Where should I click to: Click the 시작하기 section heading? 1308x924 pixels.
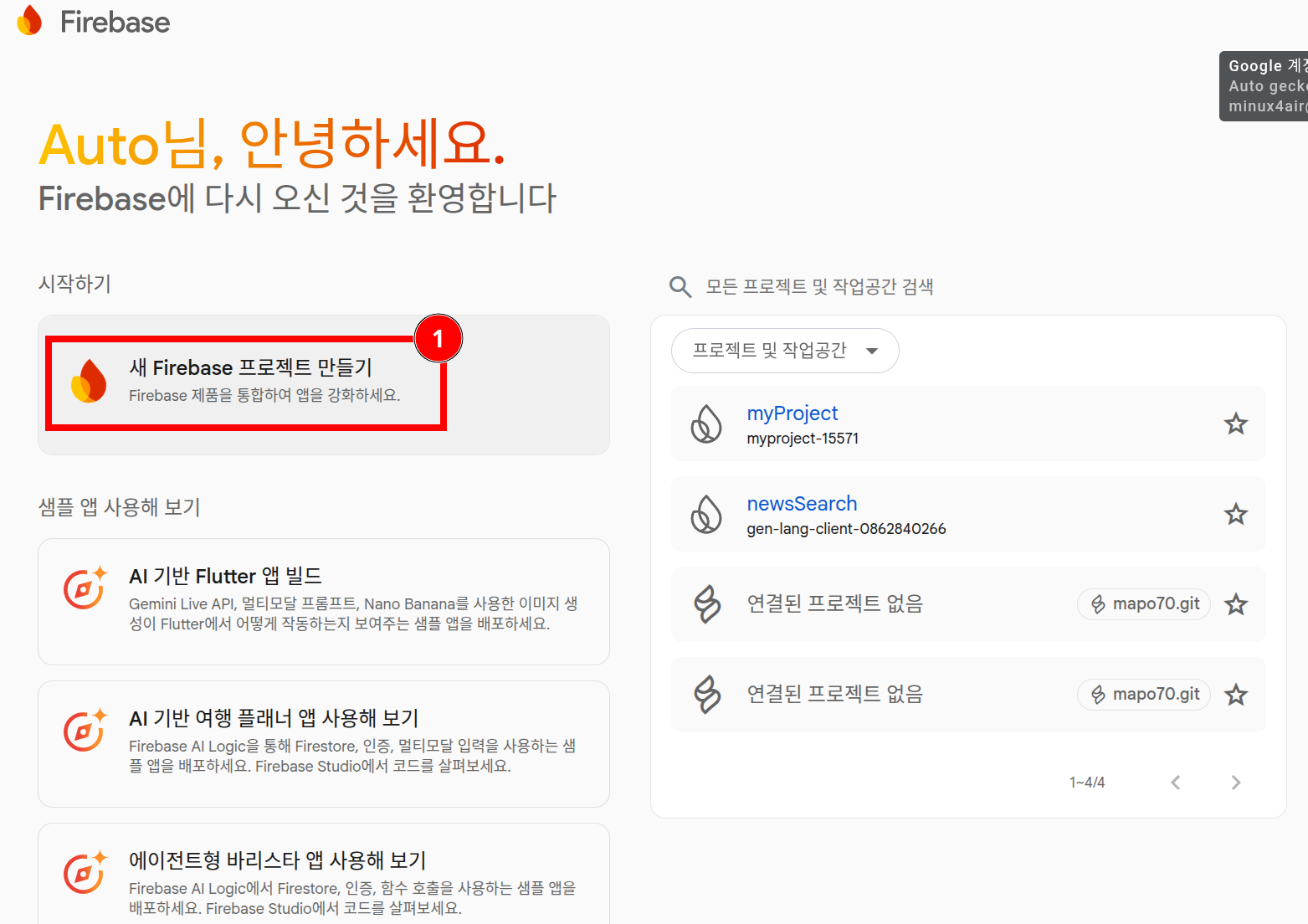click(x=74, y=284)
